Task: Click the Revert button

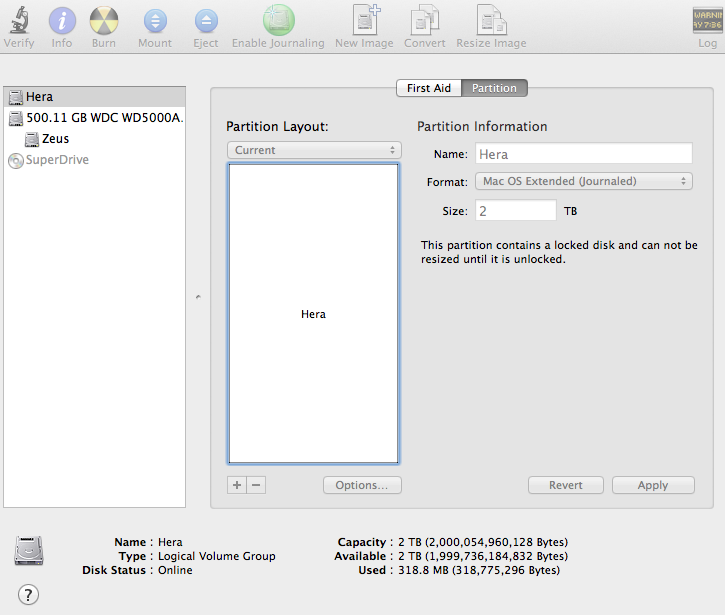Action: coord(565,485)
